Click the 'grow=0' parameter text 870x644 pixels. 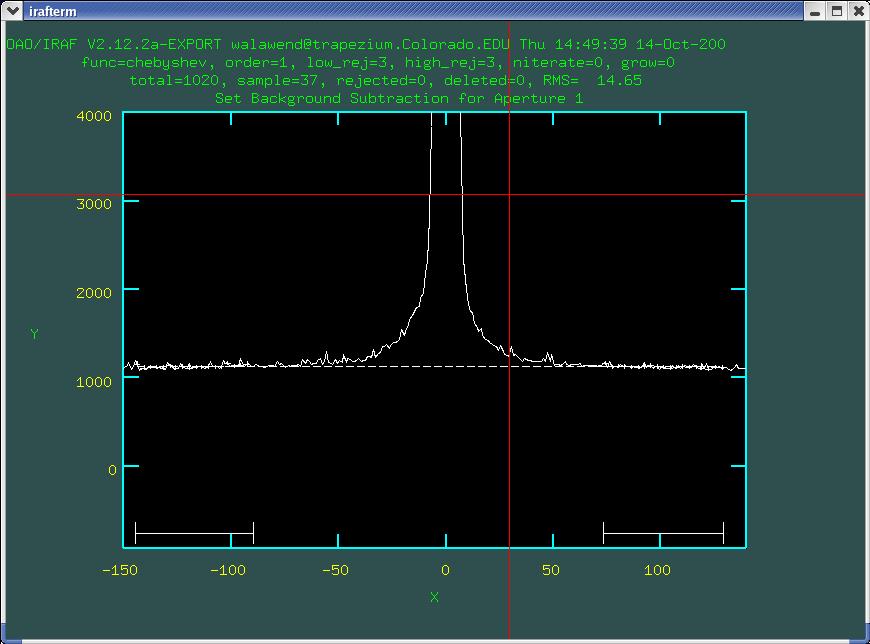(x=648, y=63)
